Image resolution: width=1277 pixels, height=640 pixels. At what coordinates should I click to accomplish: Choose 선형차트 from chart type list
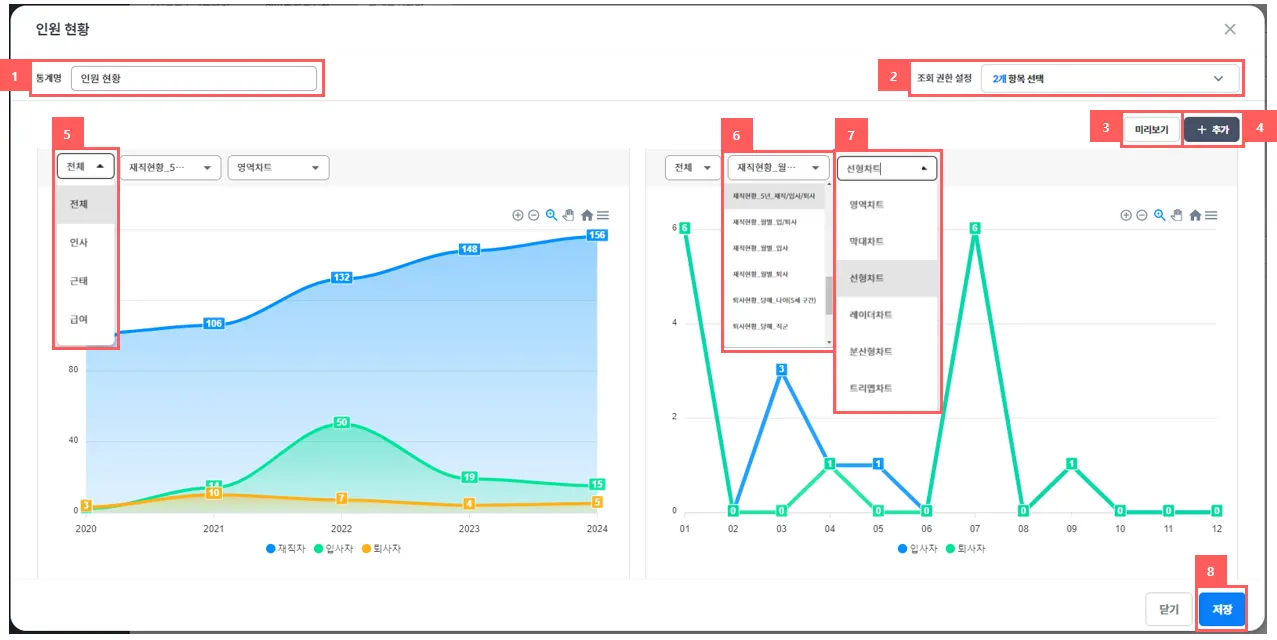click(x=887, y=278)
